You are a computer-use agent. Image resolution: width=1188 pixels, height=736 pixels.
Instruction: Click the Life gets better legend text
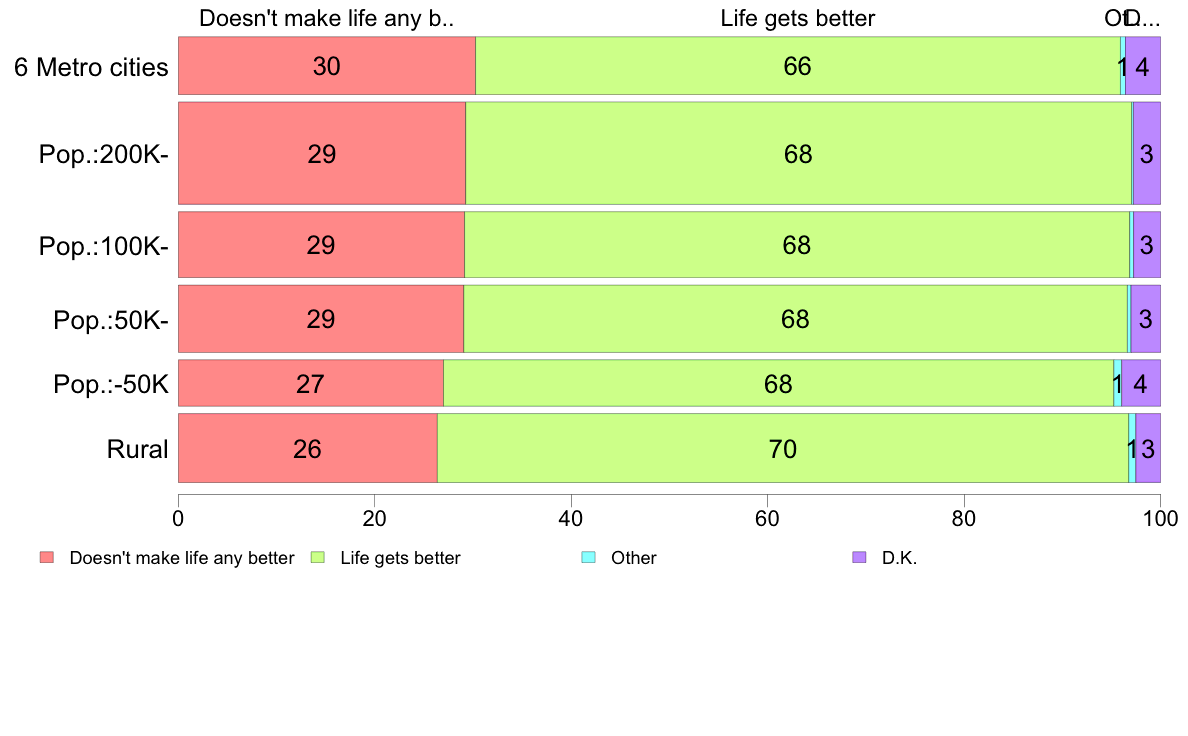coord(400,559)
